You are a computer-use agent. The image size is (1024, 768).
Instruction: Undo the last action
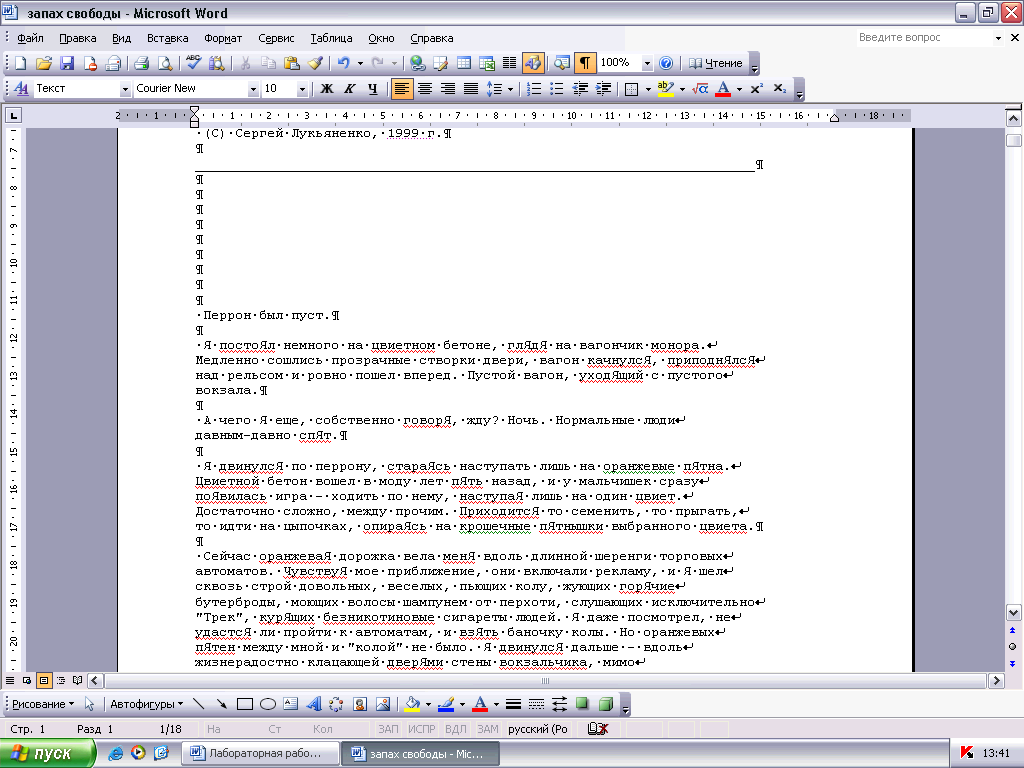(x=343, y=63)
